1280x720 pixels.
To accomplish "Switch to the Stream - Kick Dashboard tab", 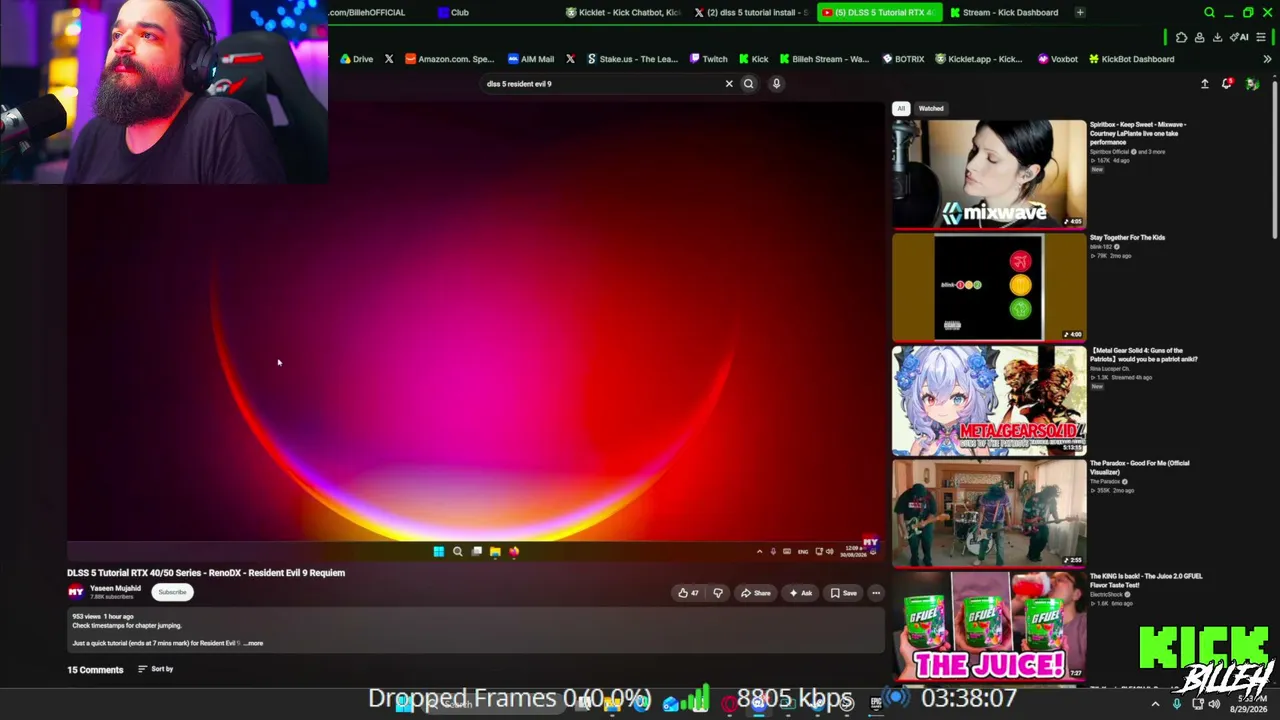I will coord(1005,12).
